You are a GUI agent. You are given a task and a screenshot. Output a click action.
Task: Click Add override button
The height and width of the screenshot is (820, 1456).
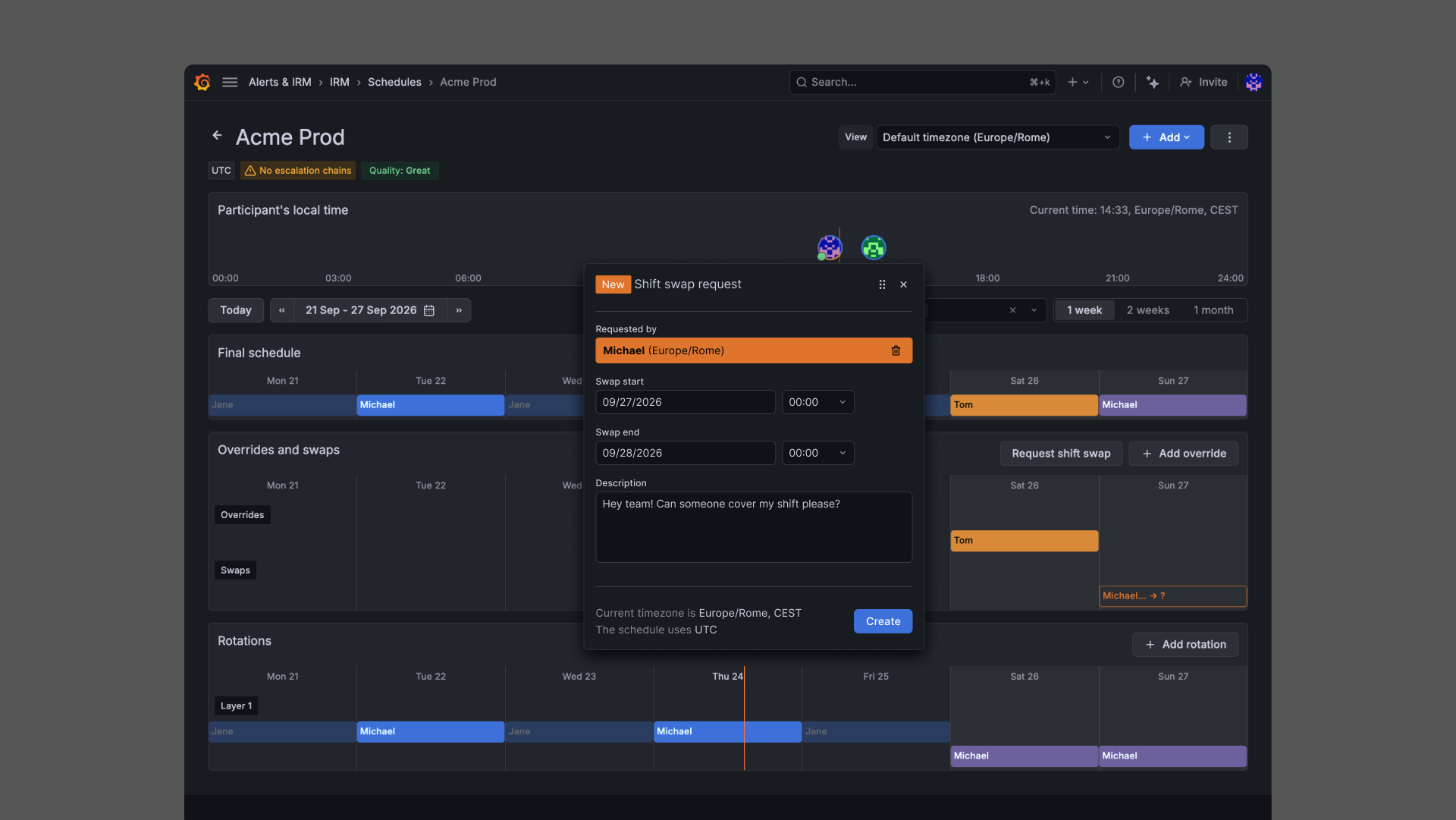click(1183, 454)
